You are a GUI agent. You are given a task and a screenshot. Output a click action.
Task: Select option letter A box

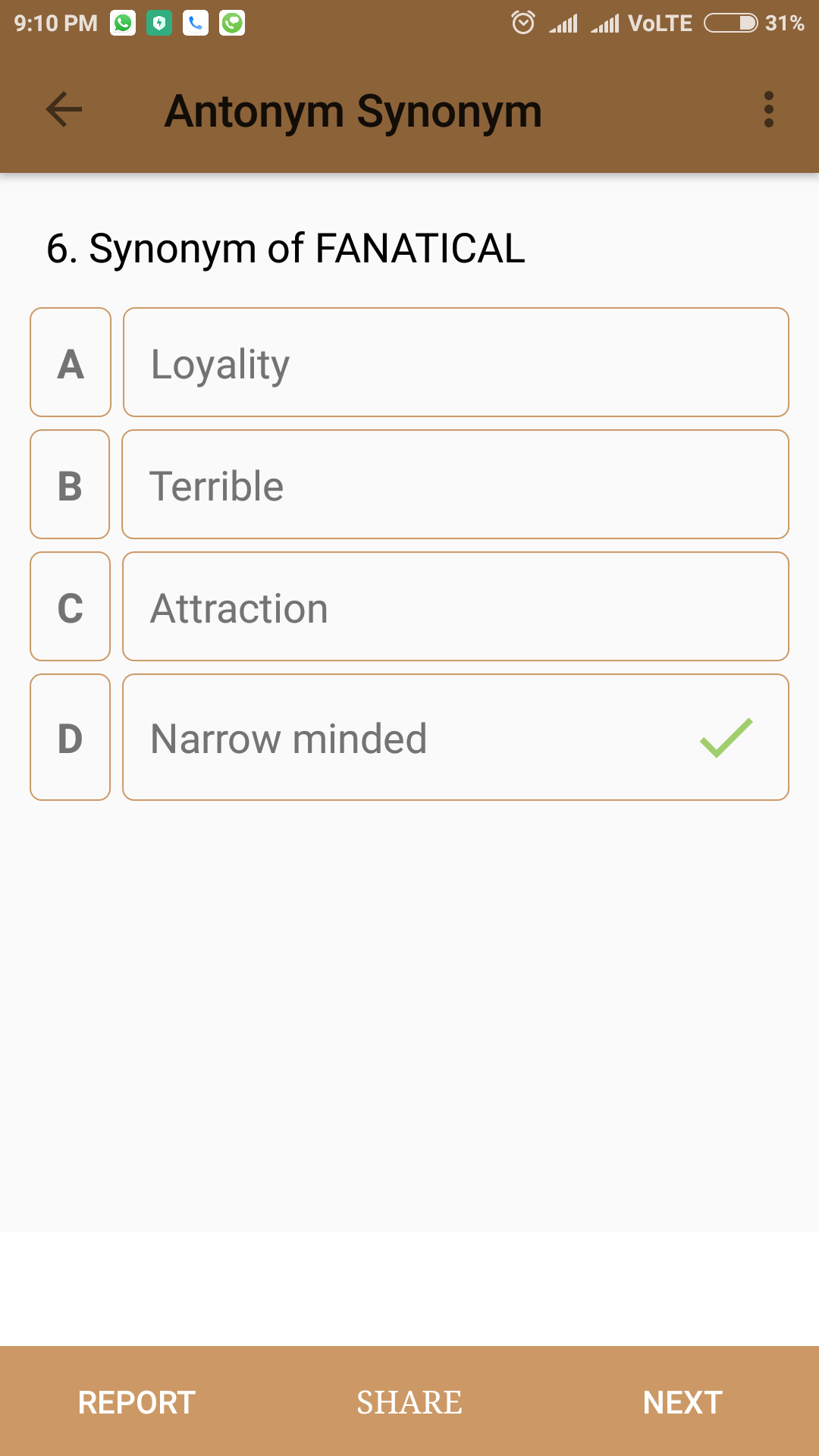coord(71,362)
